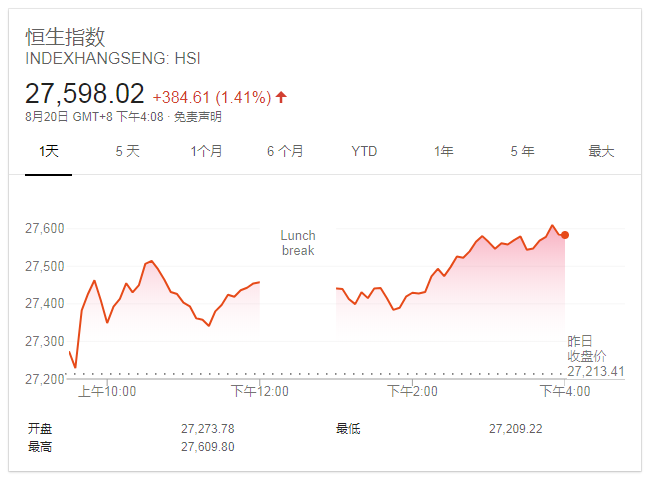This screenshot has height=479, width=650.
Task: Click the 下午2:00 time axis label
Action: [x=412, y=391]
